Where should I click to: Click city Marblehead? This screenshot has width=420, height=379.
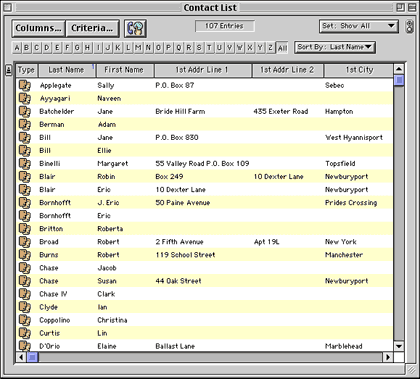pyautogui.click(x=344, y=346)
